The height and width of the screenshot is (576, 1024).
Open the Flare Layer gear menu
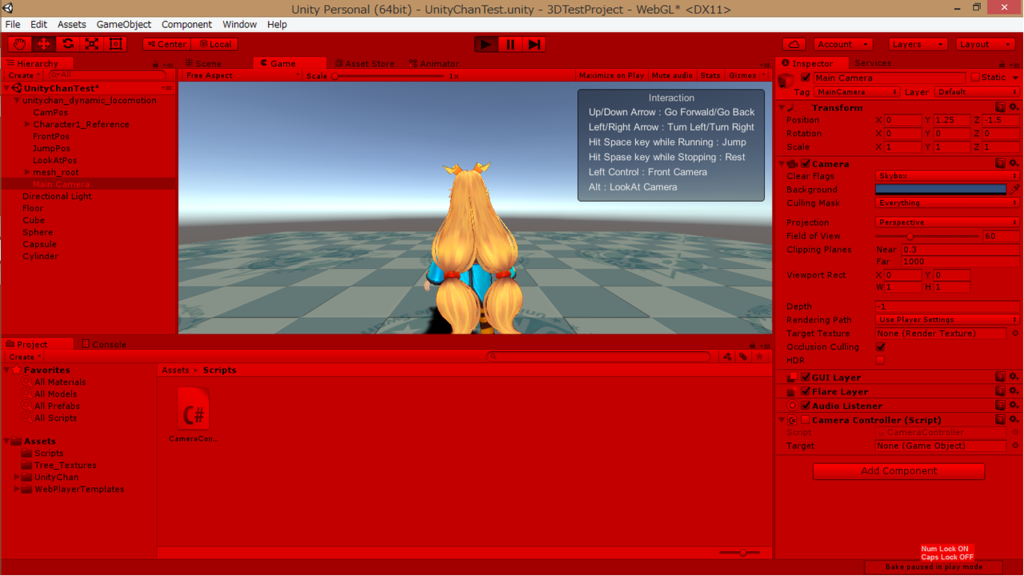1014,391
